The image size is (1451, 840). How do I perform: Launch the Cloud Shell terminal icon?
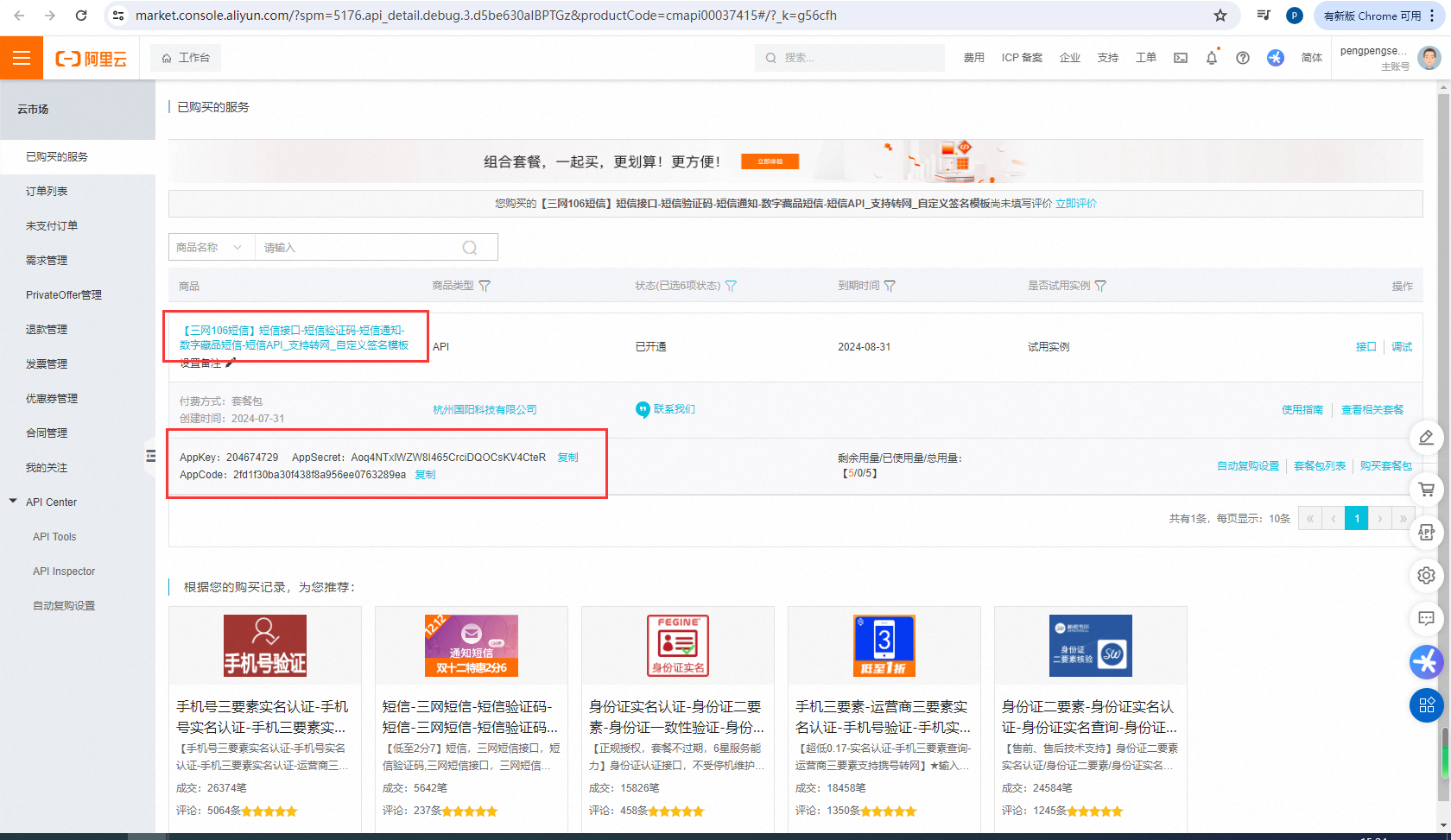point(1181,58)
